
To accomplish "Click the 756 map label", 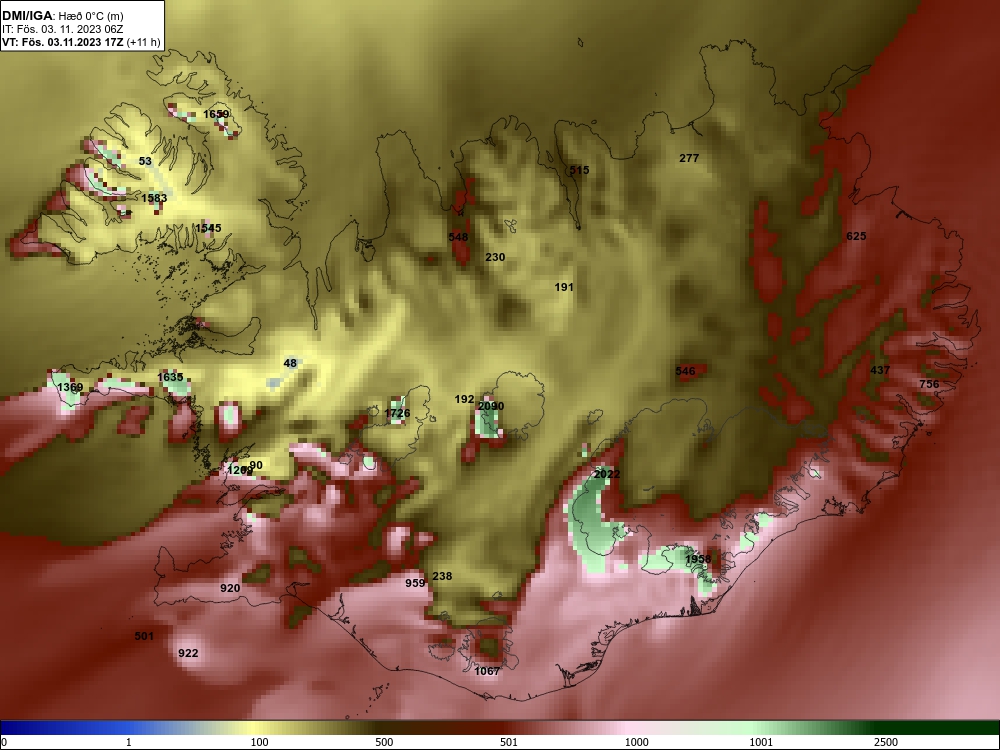I will click(929, 383).
